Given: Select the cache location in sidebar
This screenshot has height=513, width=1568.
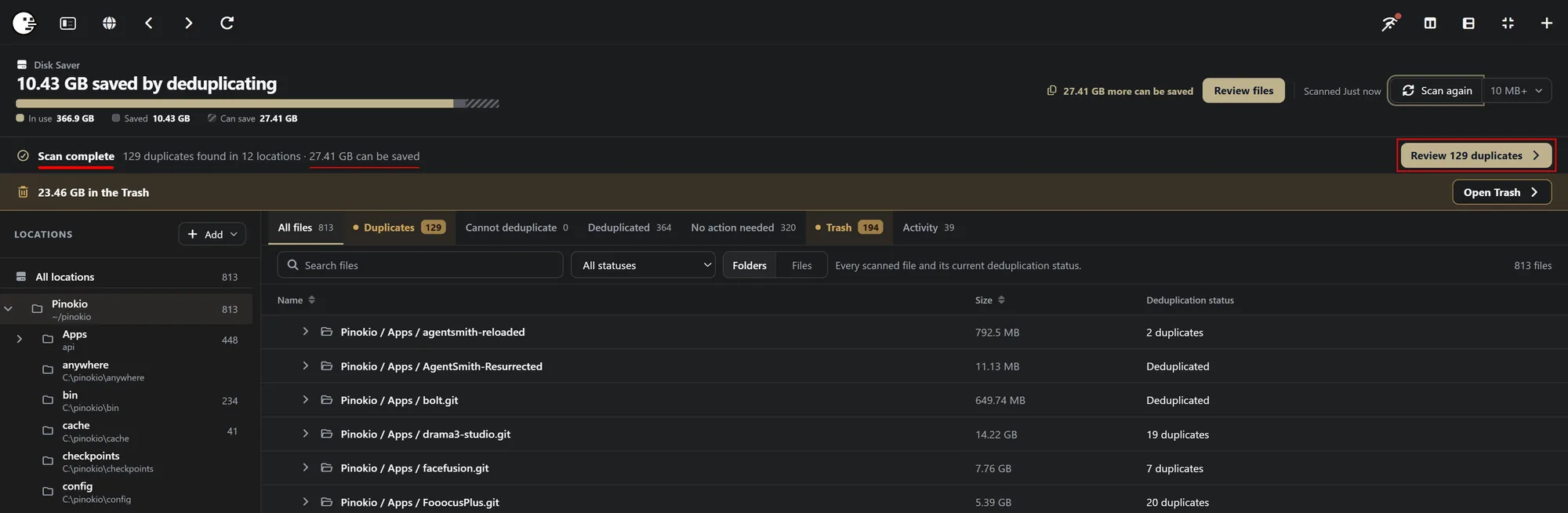Looking at the screenshot, I should click(x=127, y=431).
